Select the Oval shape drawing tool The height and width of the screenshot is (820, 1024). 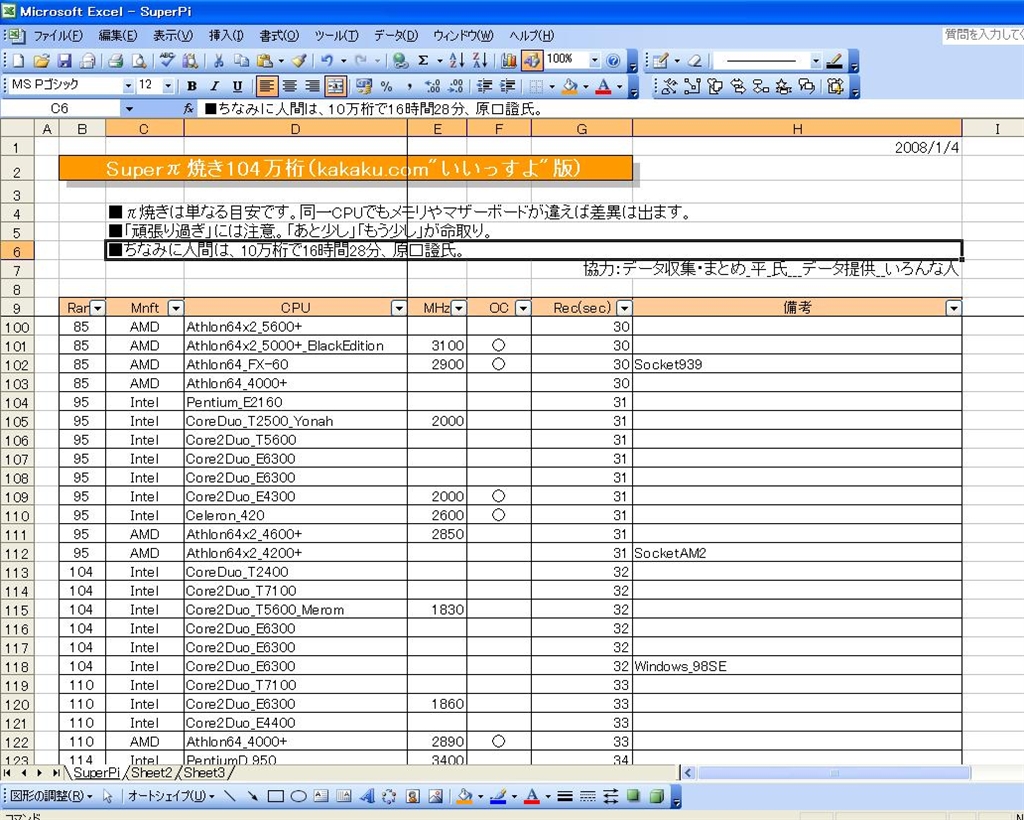coord(298,797)
